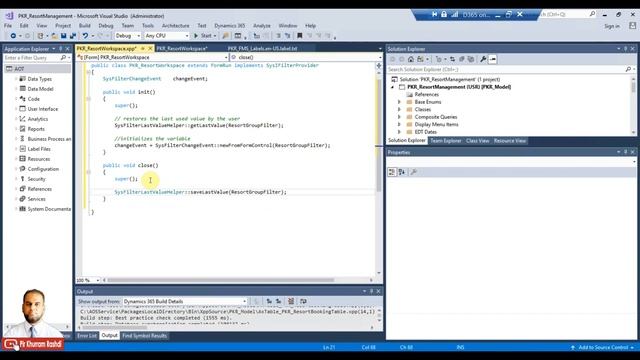Click feedback icon at top right corner

click(632, 26)
